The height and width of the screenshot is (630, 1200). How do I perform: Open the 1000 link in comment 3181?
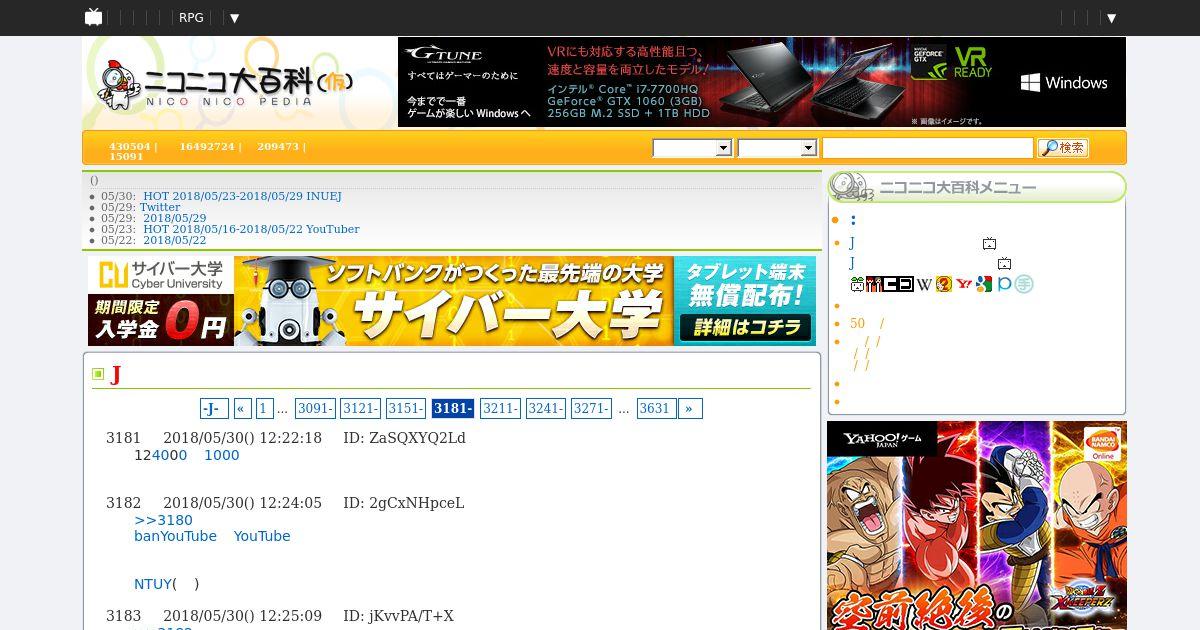(222, 455)
